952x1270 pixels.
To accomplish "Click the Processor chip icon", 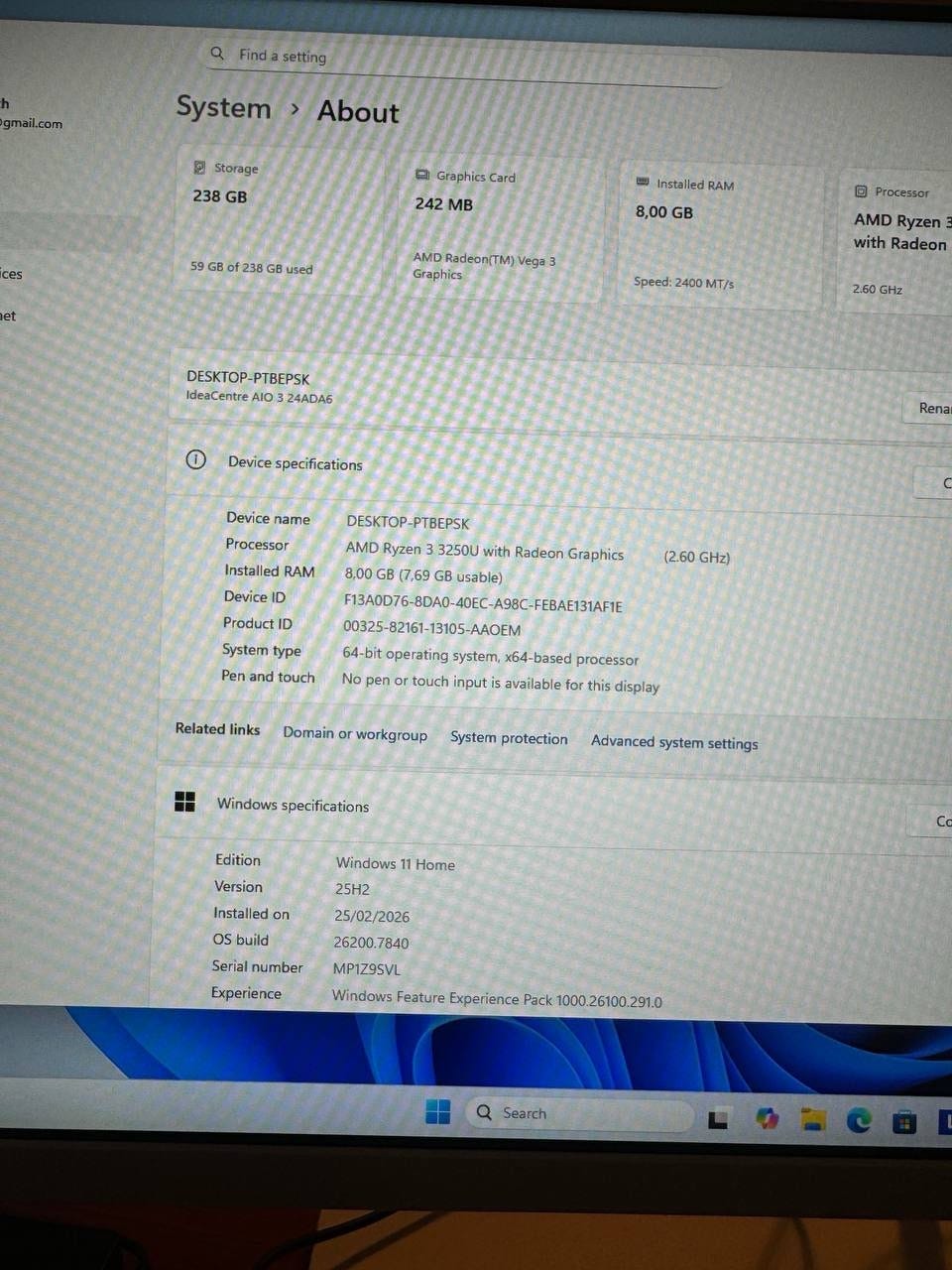I will click(861, 191).
